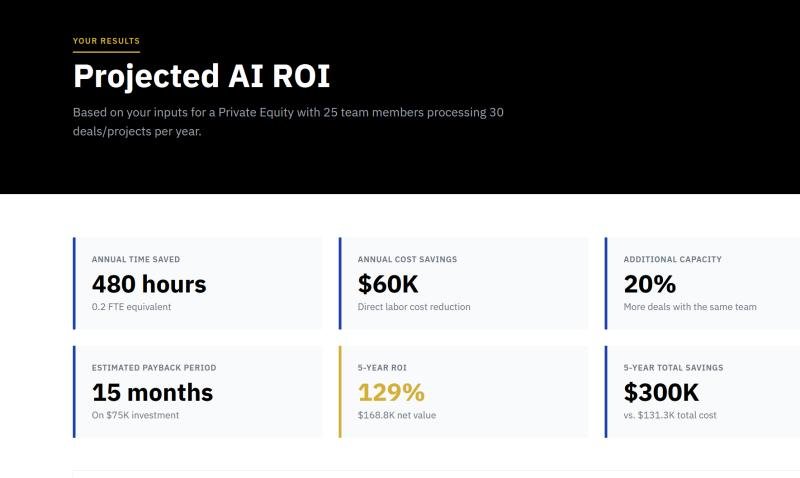Click the 'YOUR RESULTS' section label
800x478 pixels.
[x=106, y=41]
